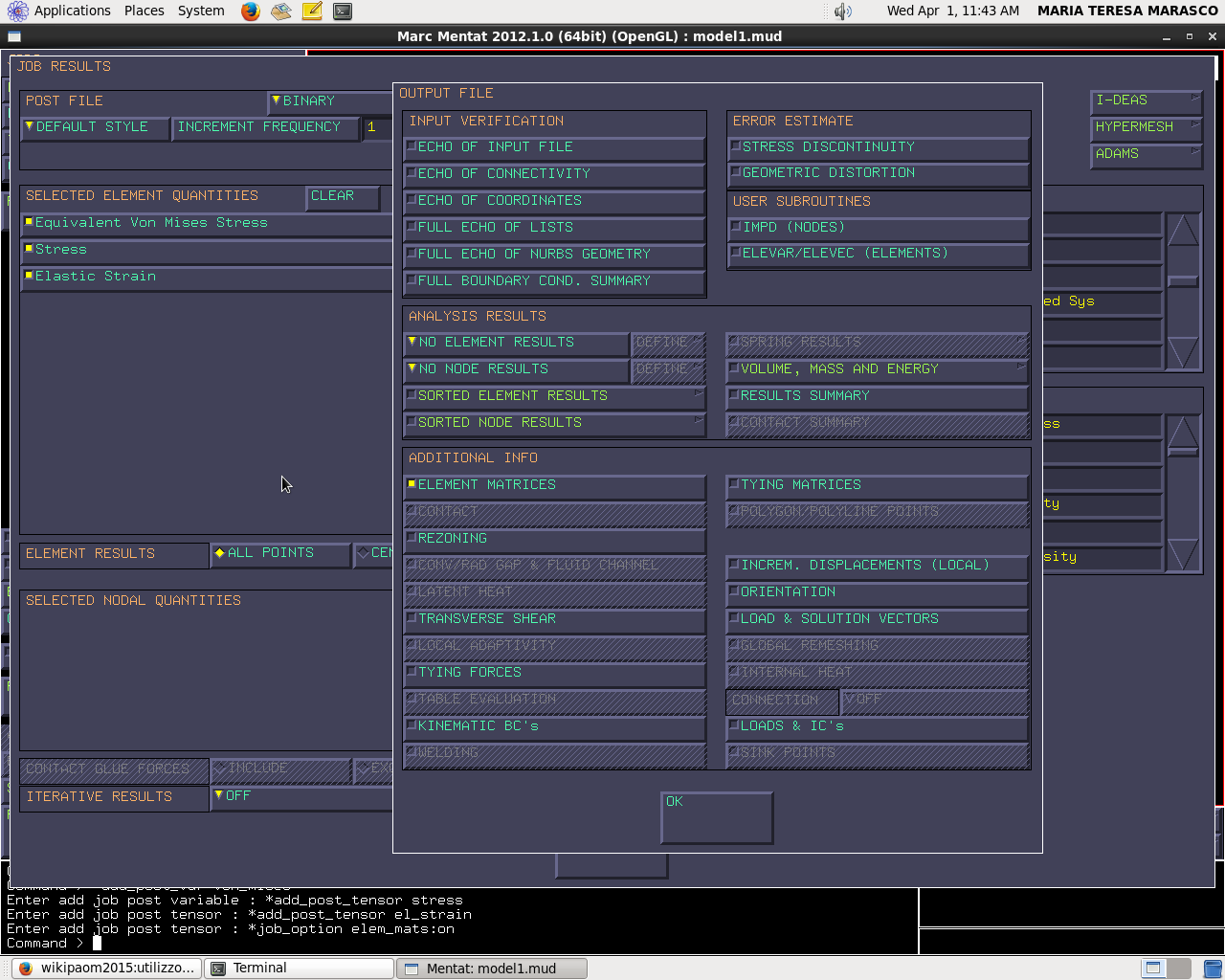This screenshot has width=1225, height=980.
Task: Click Increment Frequency button
Action: [x=265, y=128]
